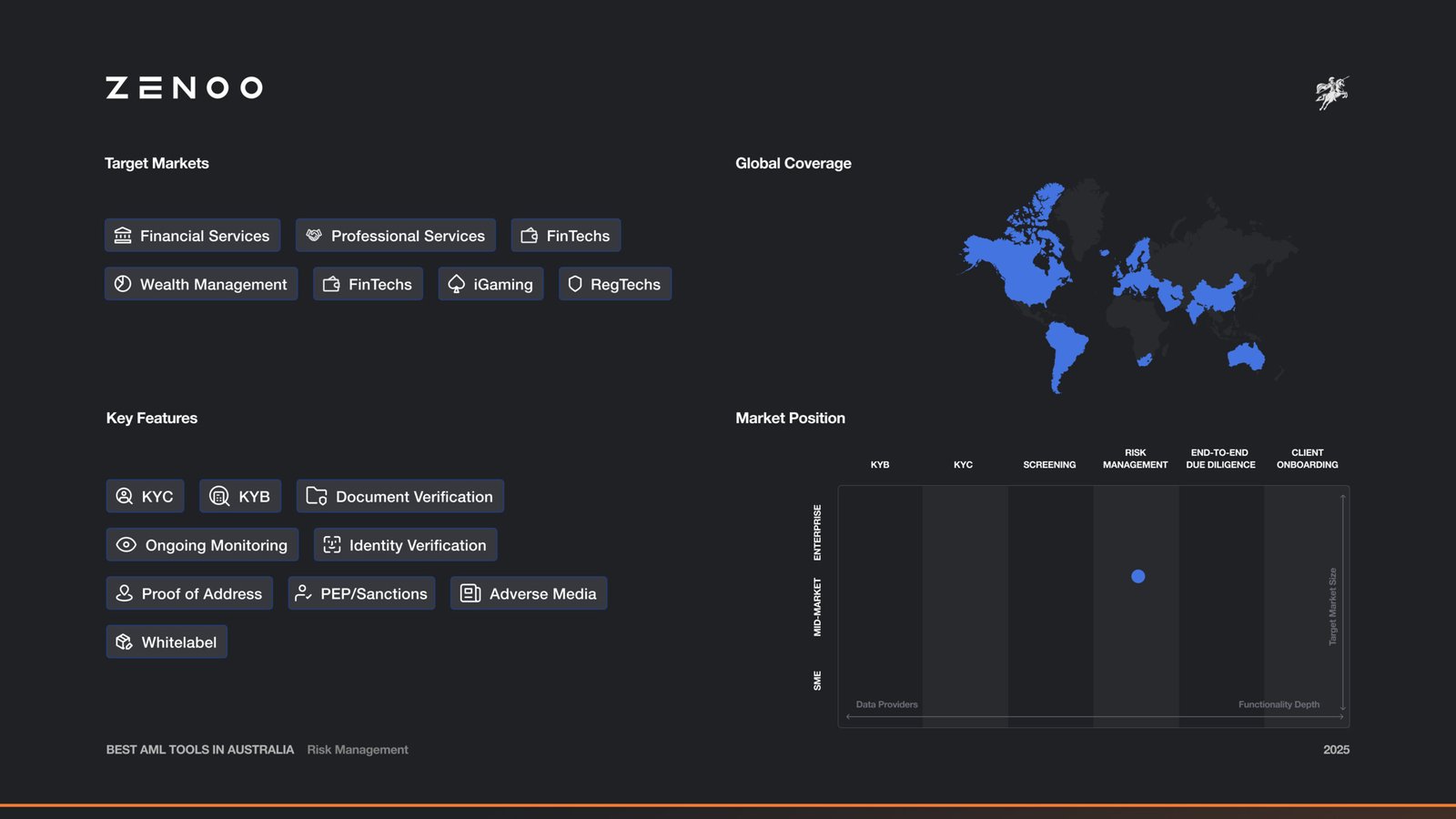The image size is (1456, 819).
Task: Click the spade icon beside iGaming
Action: [x=456, y=284]
